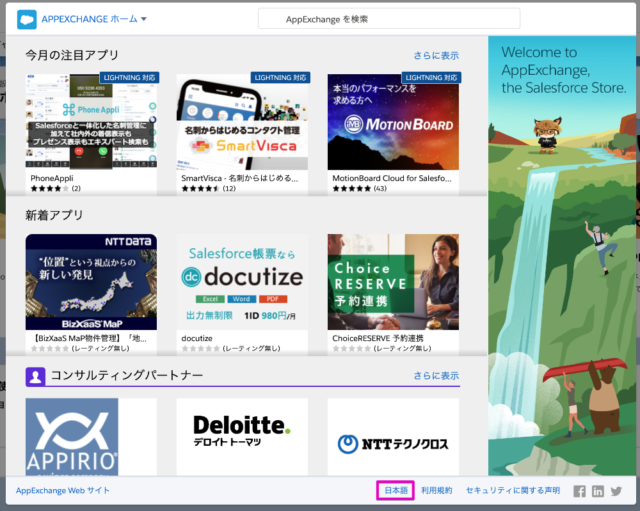640x511 pixels.
Task: Click the Facebook icon in footer
Action: [x=579, y=491]
